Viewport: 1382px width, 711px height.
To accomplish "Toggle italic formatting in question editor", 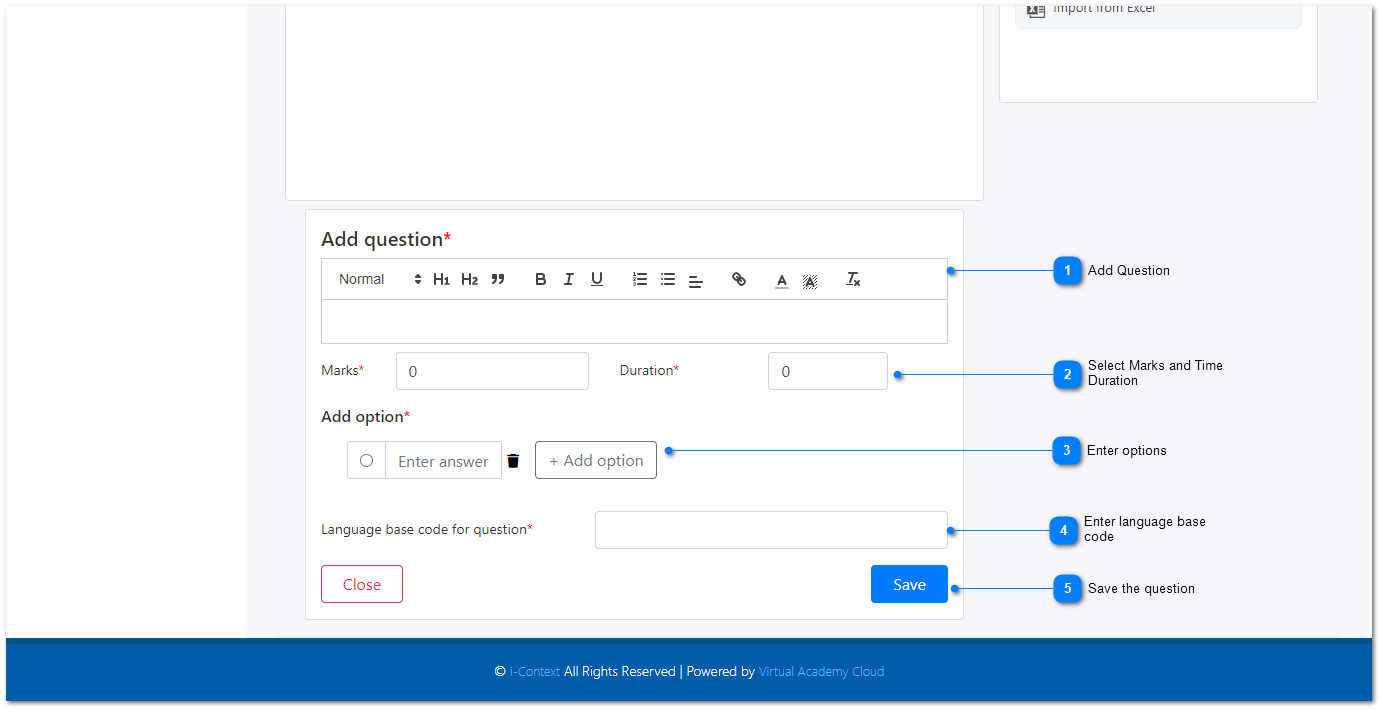I will pyautogui.click(x=568, y=280).
